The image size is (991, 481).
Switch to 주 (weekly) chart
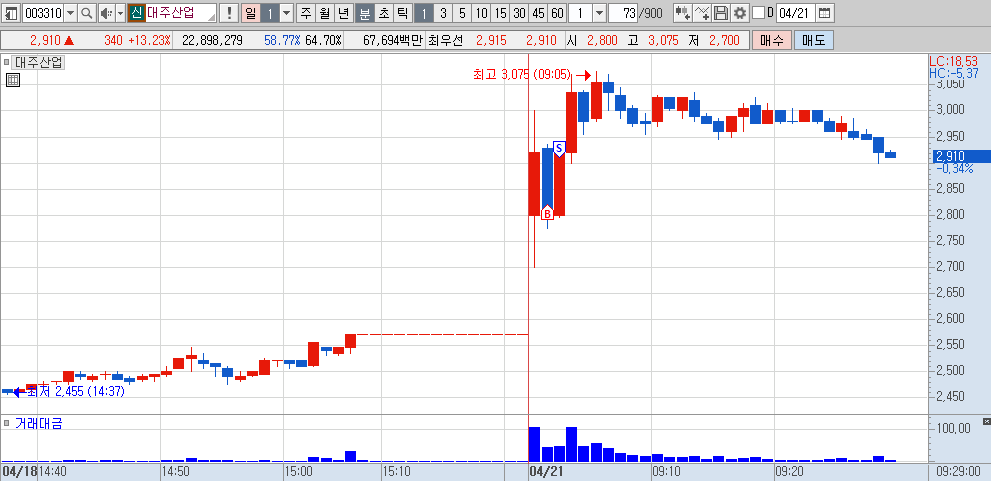(306, 13)
